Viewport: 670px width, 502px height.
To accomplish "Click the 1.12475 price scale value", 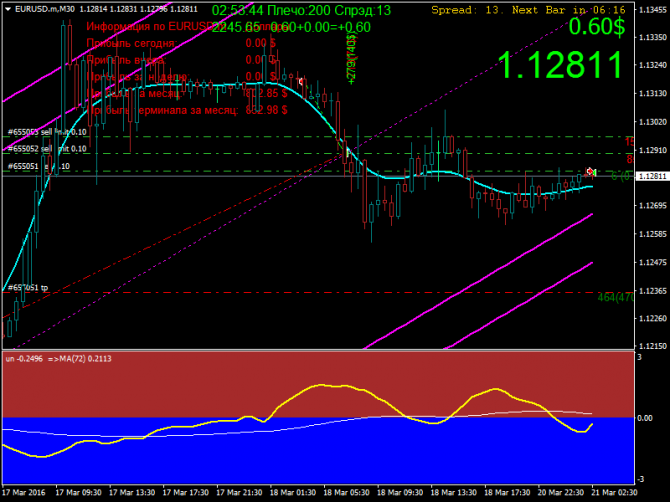I will tap(652, 262).
